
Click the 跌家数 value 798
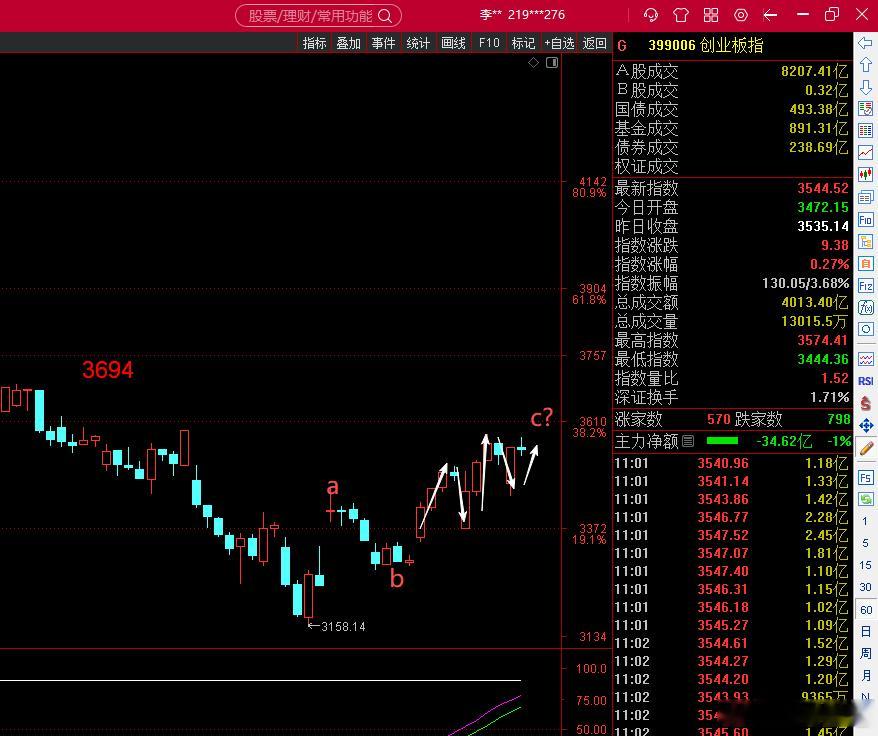(x=839, y=419)
